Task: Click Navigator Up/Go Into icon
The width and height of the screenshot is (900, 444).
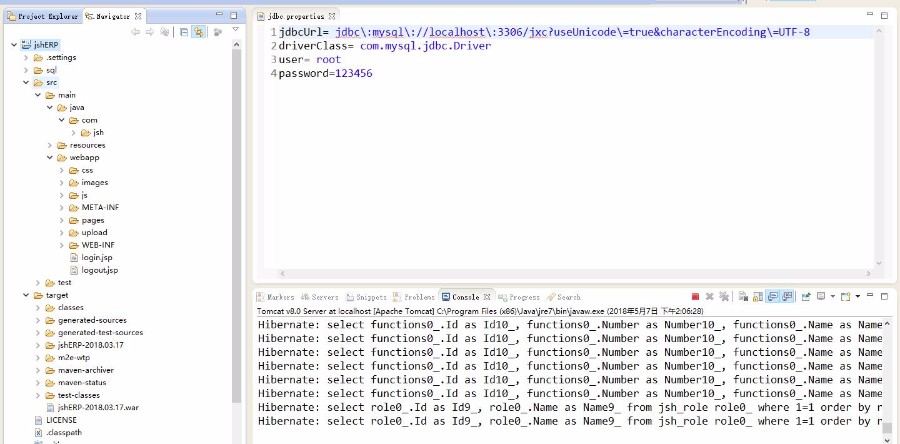Action: [165, 32]
